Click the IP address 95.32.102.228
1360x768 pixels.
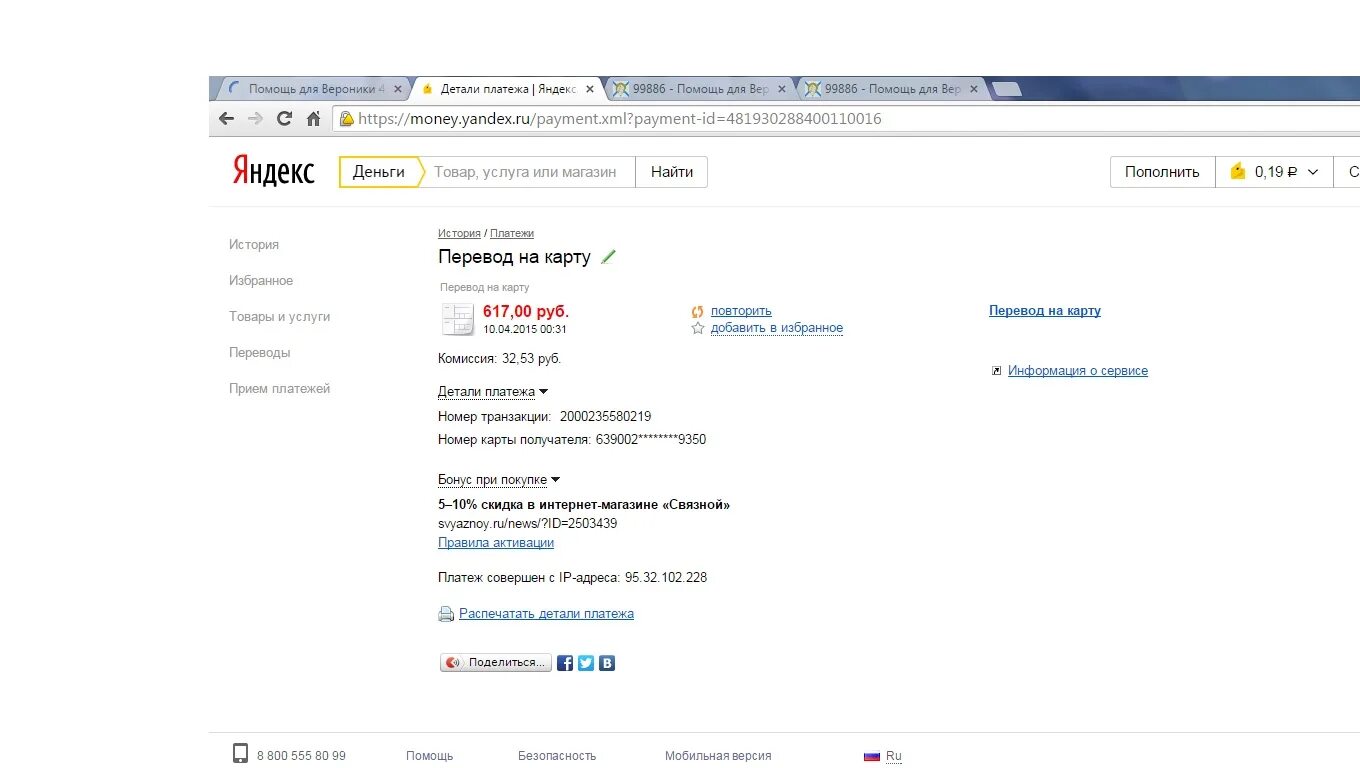pos(666,578)
